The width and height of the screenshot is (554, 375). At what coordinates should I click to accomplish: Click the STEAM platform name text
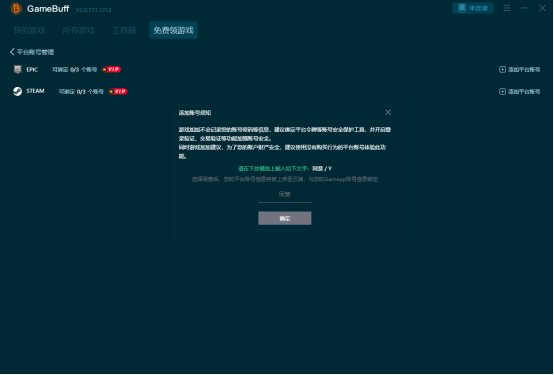point(35,91)
